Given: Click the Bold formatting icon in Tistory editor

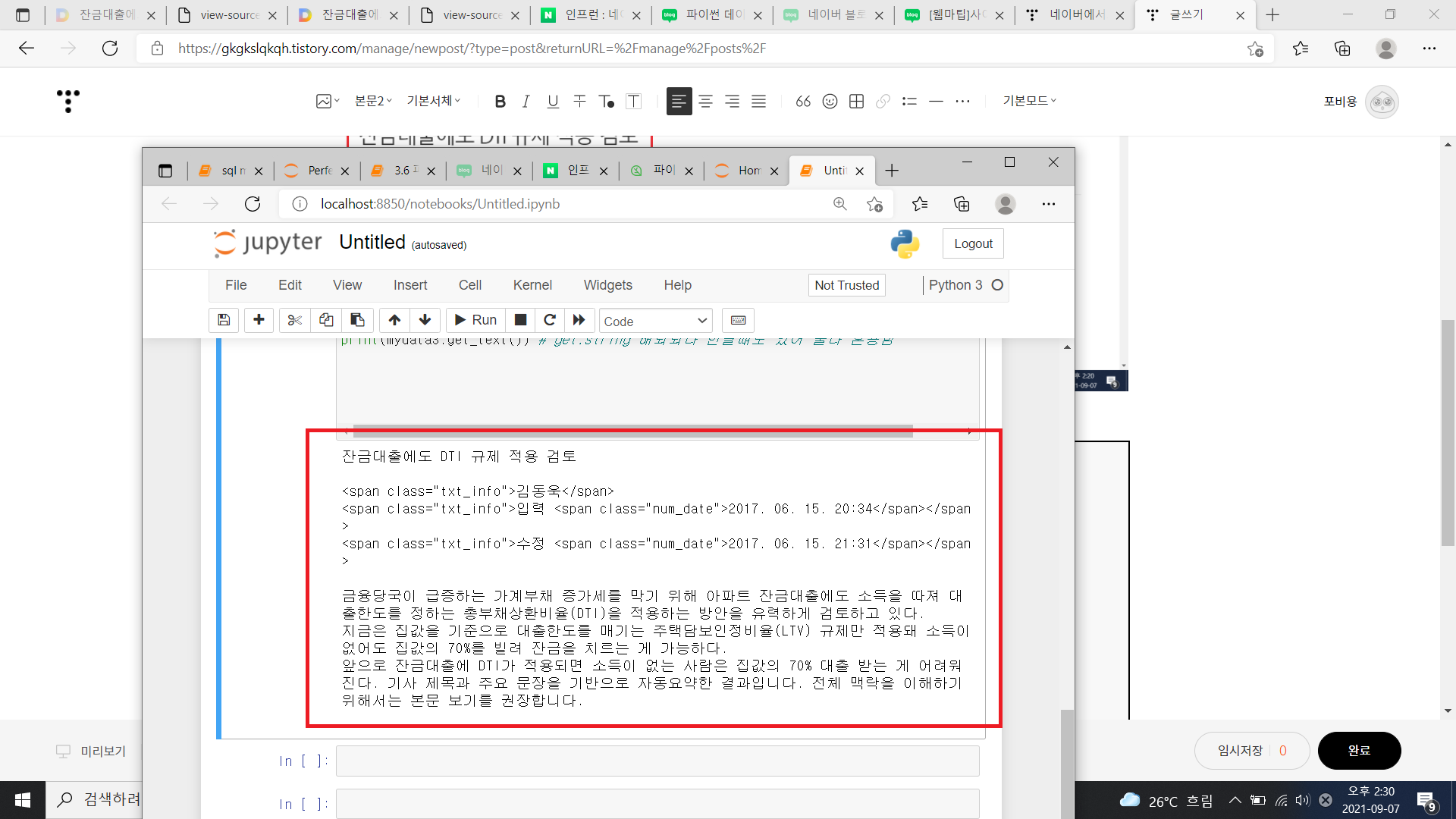Looking at the screenshot, I should (x=500, y=101).
